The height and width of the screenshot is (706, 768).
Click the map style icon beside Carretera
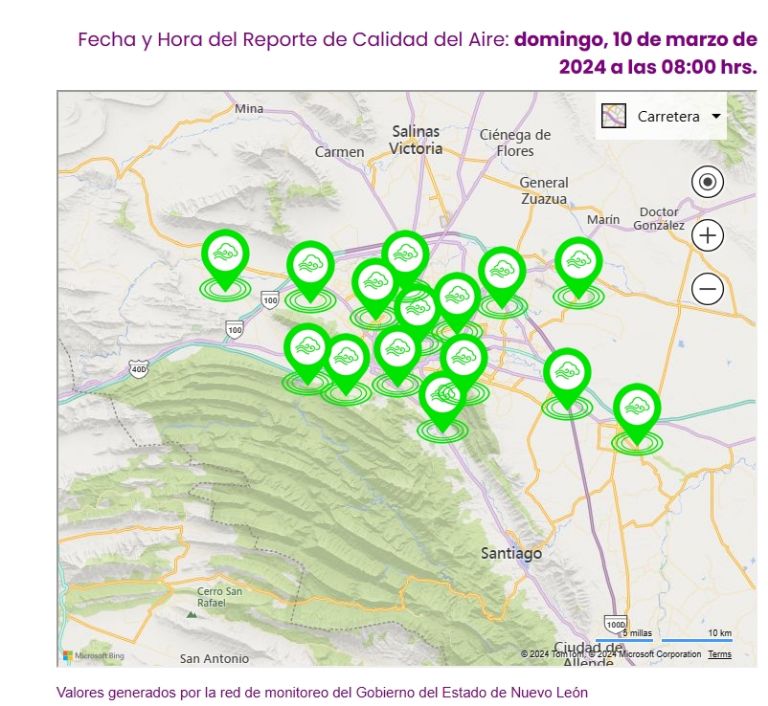click(613, 117)
